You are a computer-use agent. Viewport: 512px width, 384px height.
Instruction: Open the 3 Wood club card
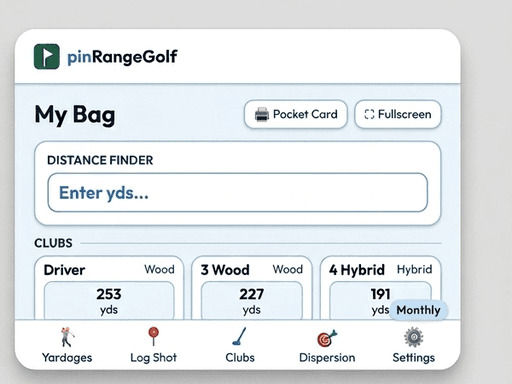252,288
